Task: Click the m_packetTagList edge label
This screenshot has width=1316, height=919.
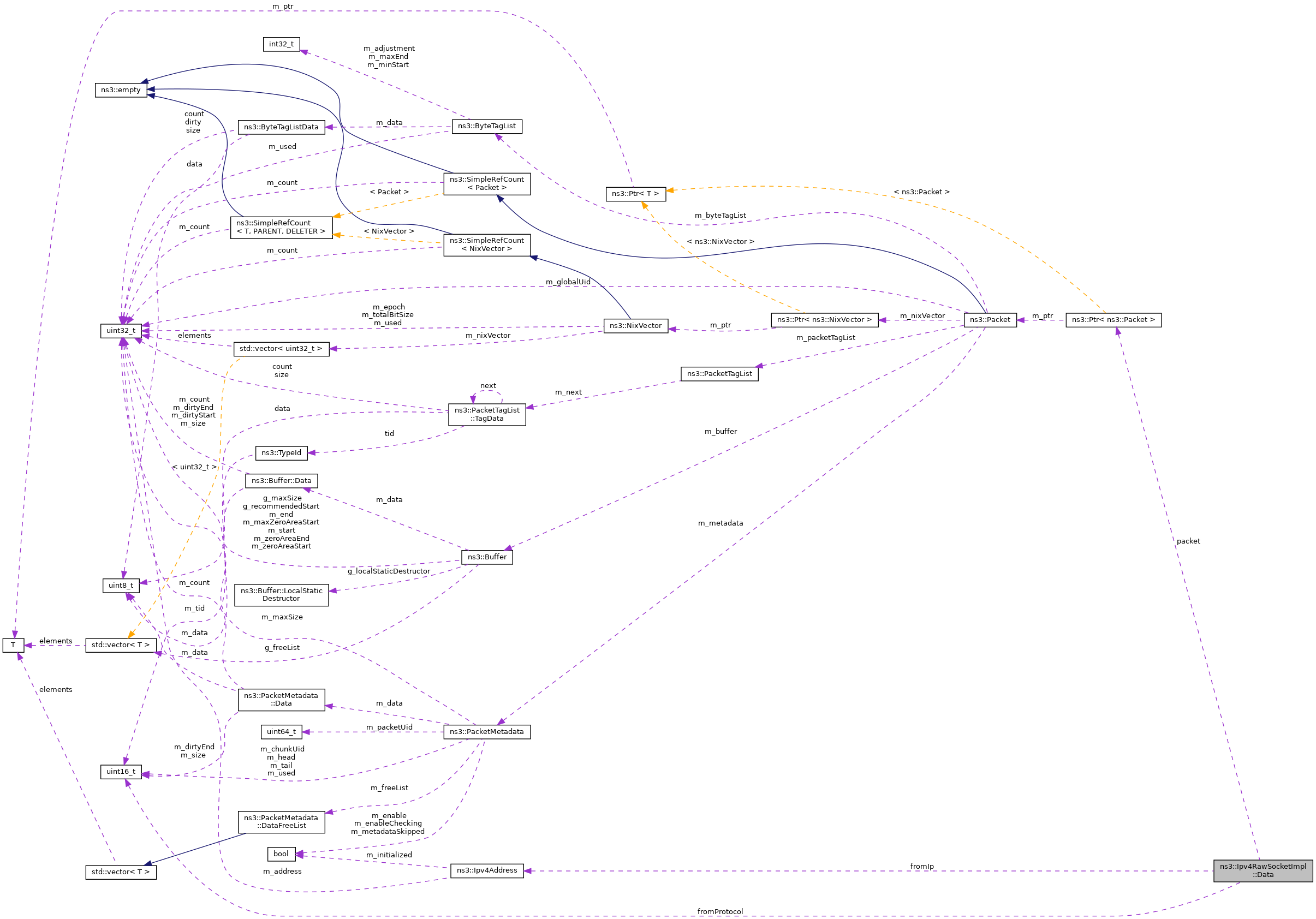Action: pos(825,338)
